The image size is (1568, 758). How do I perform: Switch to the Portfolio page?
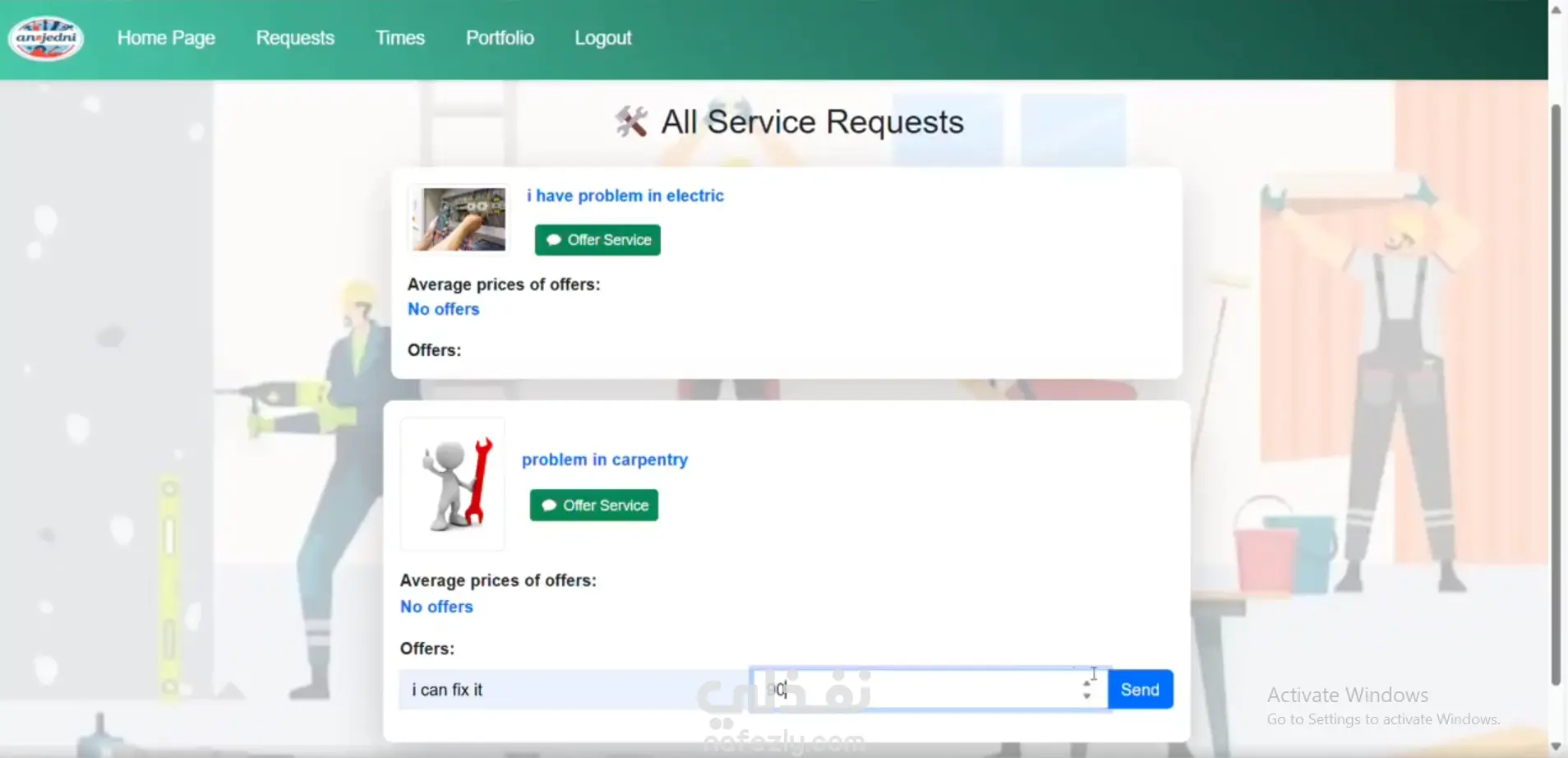coord(500,38)
